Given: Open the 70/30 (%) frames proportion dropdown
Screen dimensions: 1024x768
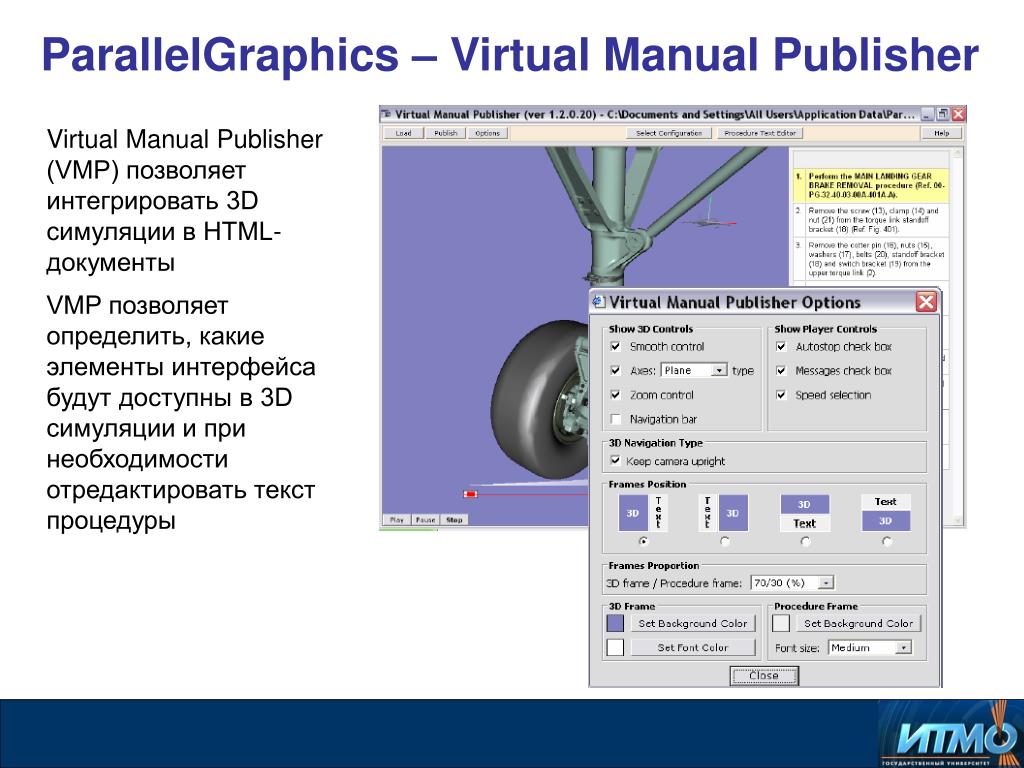Looking at the screenshot, I should [x=792, y=583].
